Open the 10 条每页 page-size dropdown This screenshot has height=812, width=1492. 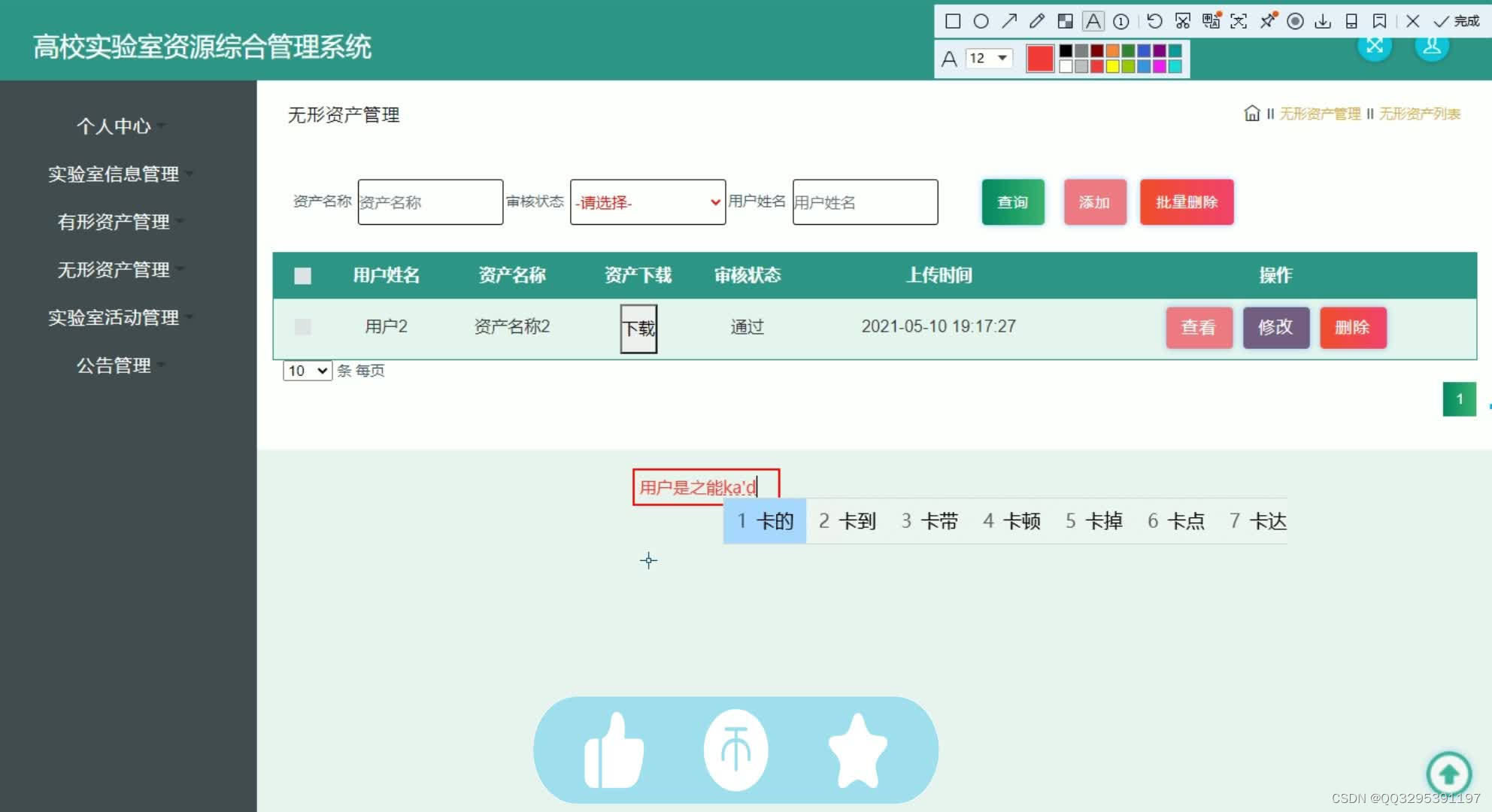[x=308, y=371]
